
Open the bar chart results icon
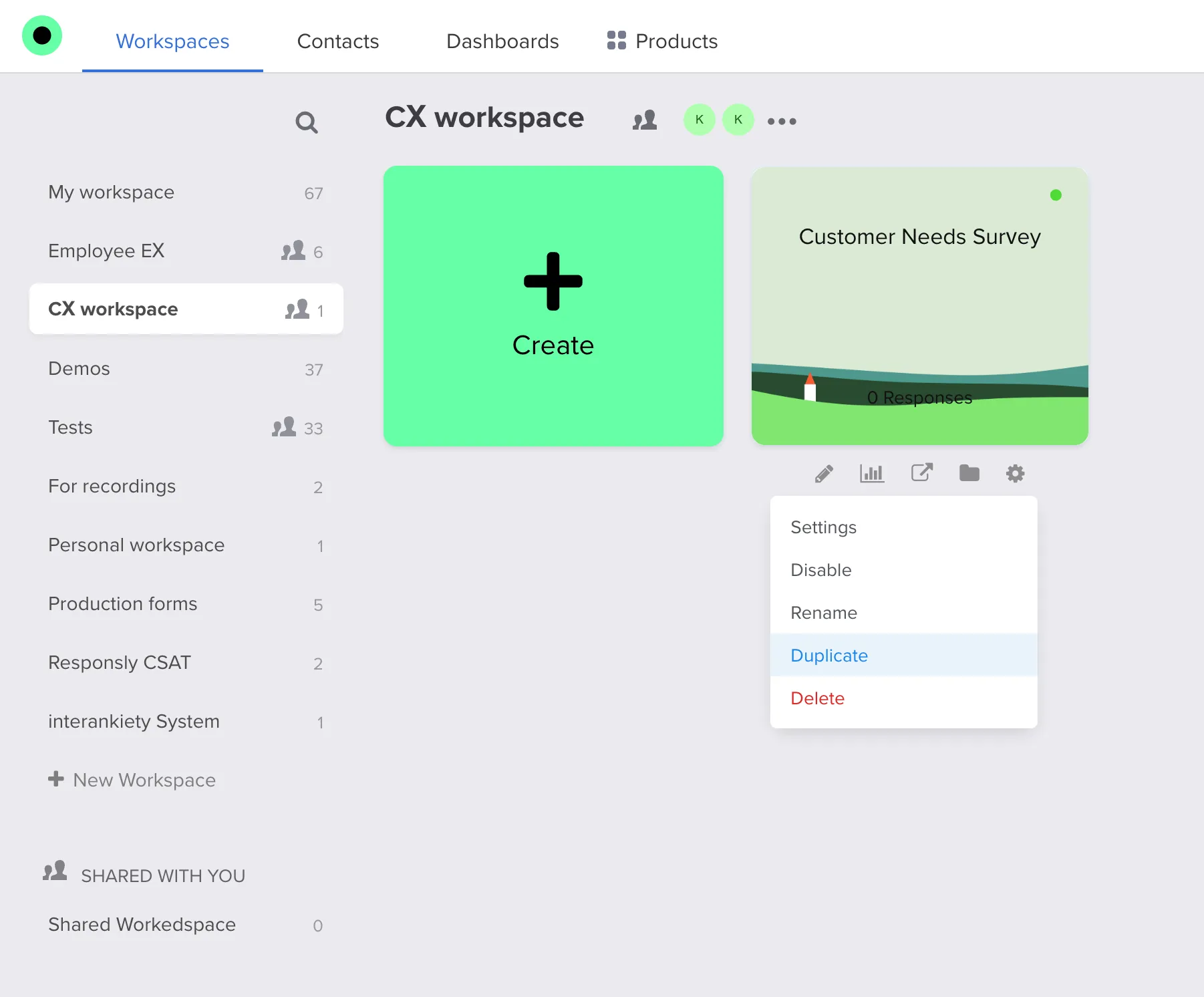872,473
